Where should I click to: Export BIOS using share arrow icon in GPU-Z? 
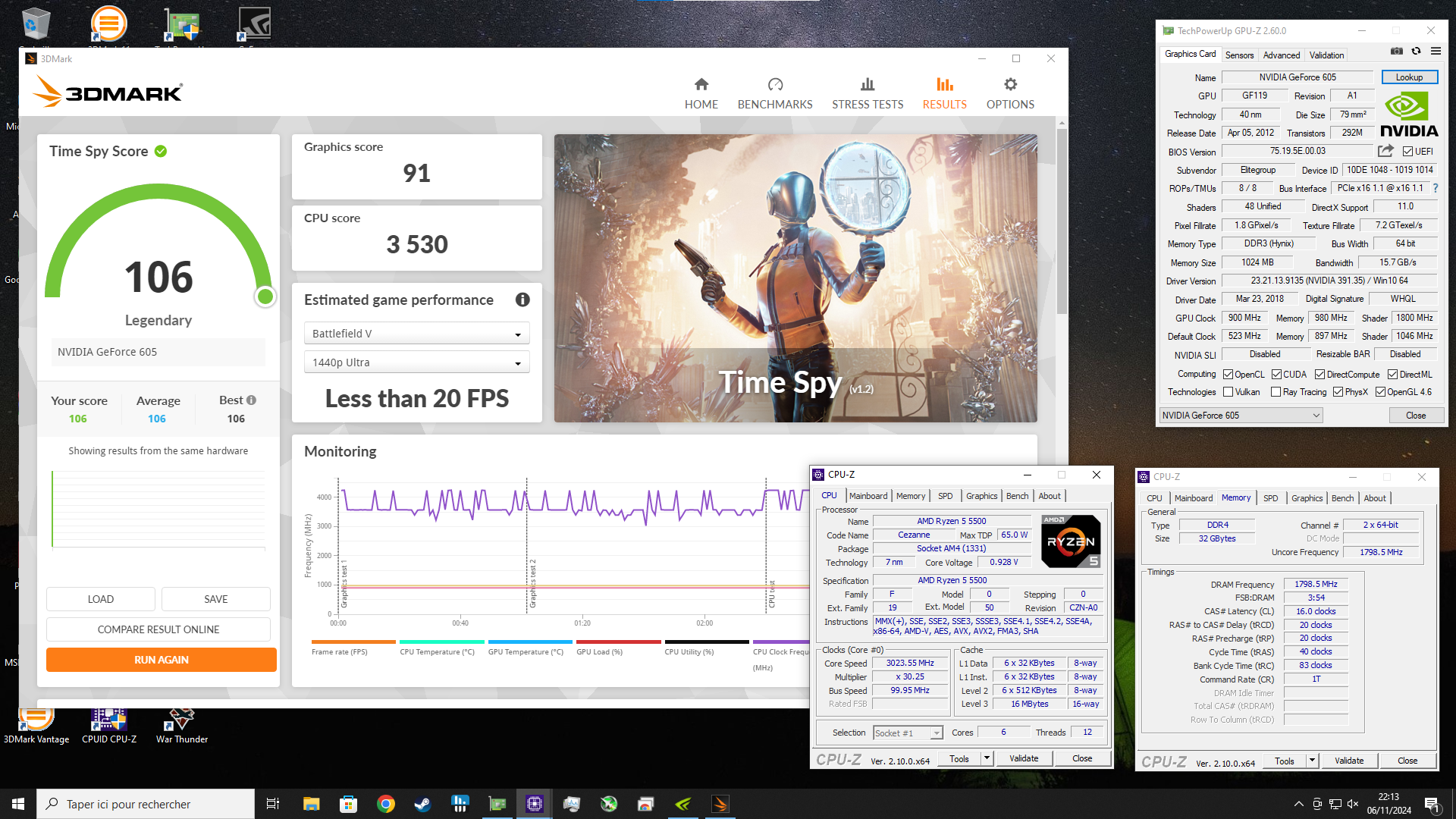click(1385, 151)
